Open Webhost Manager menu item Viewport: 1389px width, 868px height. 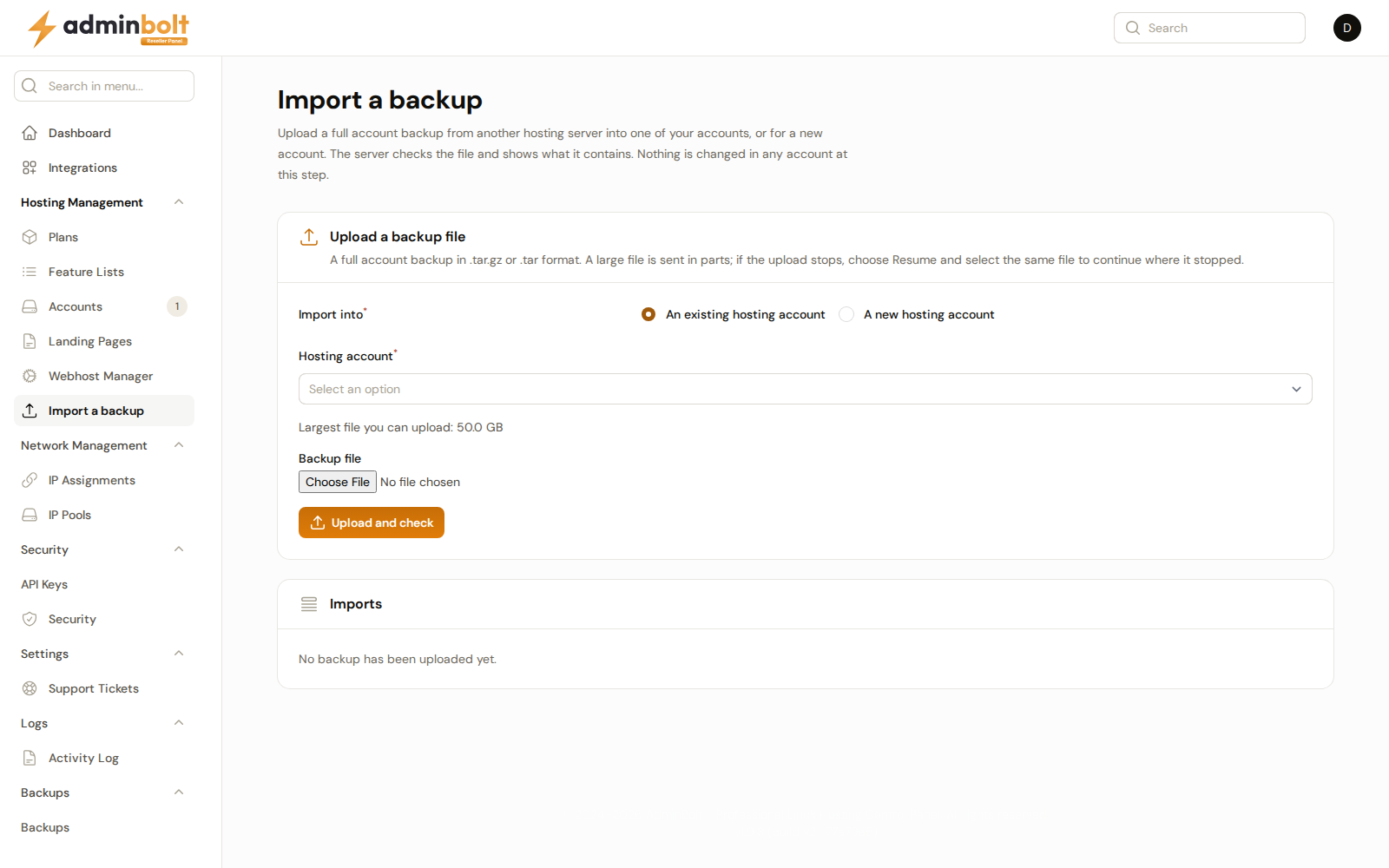pyautogui.click(x=104, y=376)
